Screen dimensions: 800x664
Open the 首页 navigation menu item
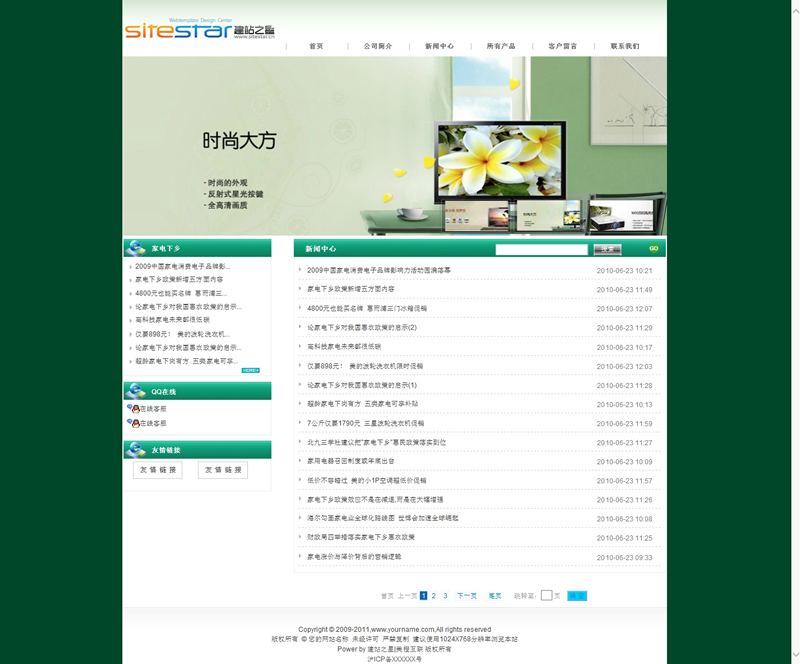pyautogui.click(x=316, y=46)
